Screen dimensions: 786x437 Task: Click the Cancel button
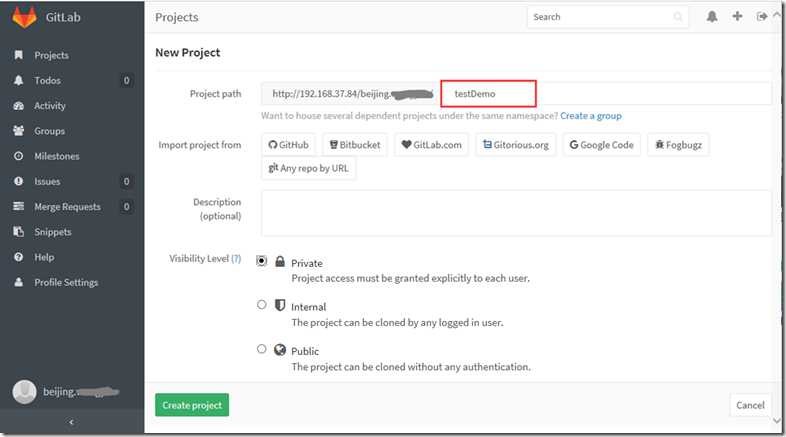pos(750,405)
